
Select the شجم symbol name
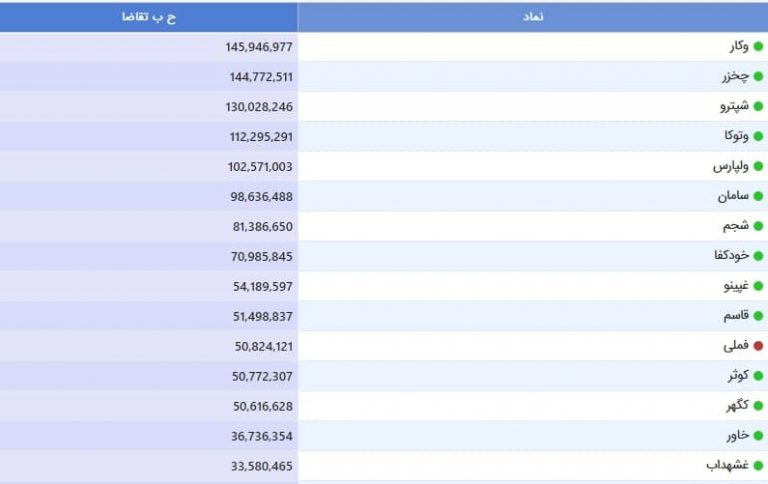[x=736, y=226]
